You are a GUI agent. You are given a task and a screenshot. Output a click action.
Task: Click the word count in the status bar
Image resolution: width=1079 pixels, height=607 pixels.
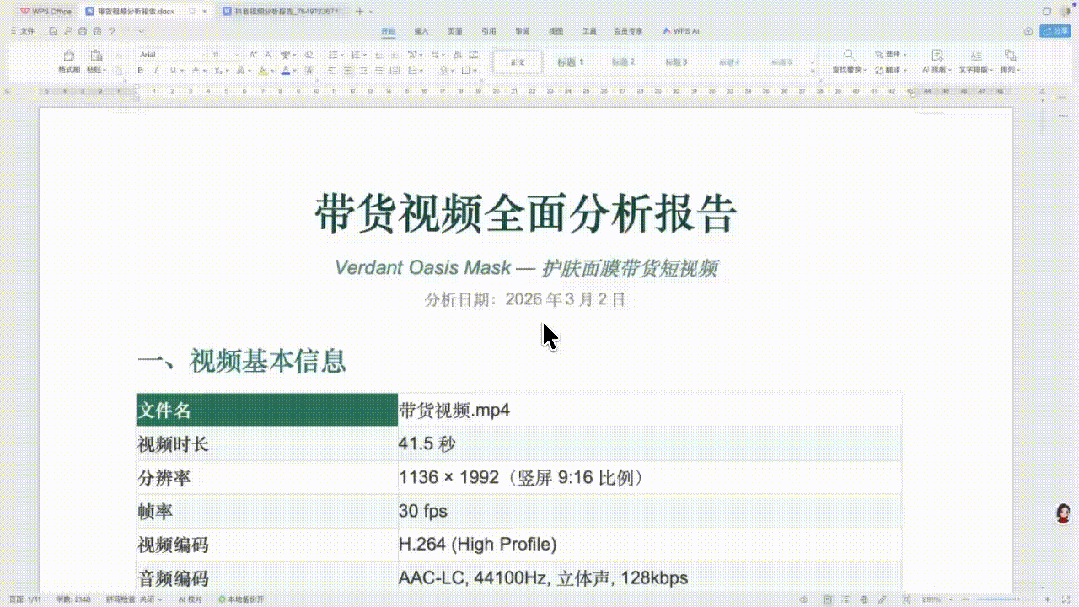(70, 596)
